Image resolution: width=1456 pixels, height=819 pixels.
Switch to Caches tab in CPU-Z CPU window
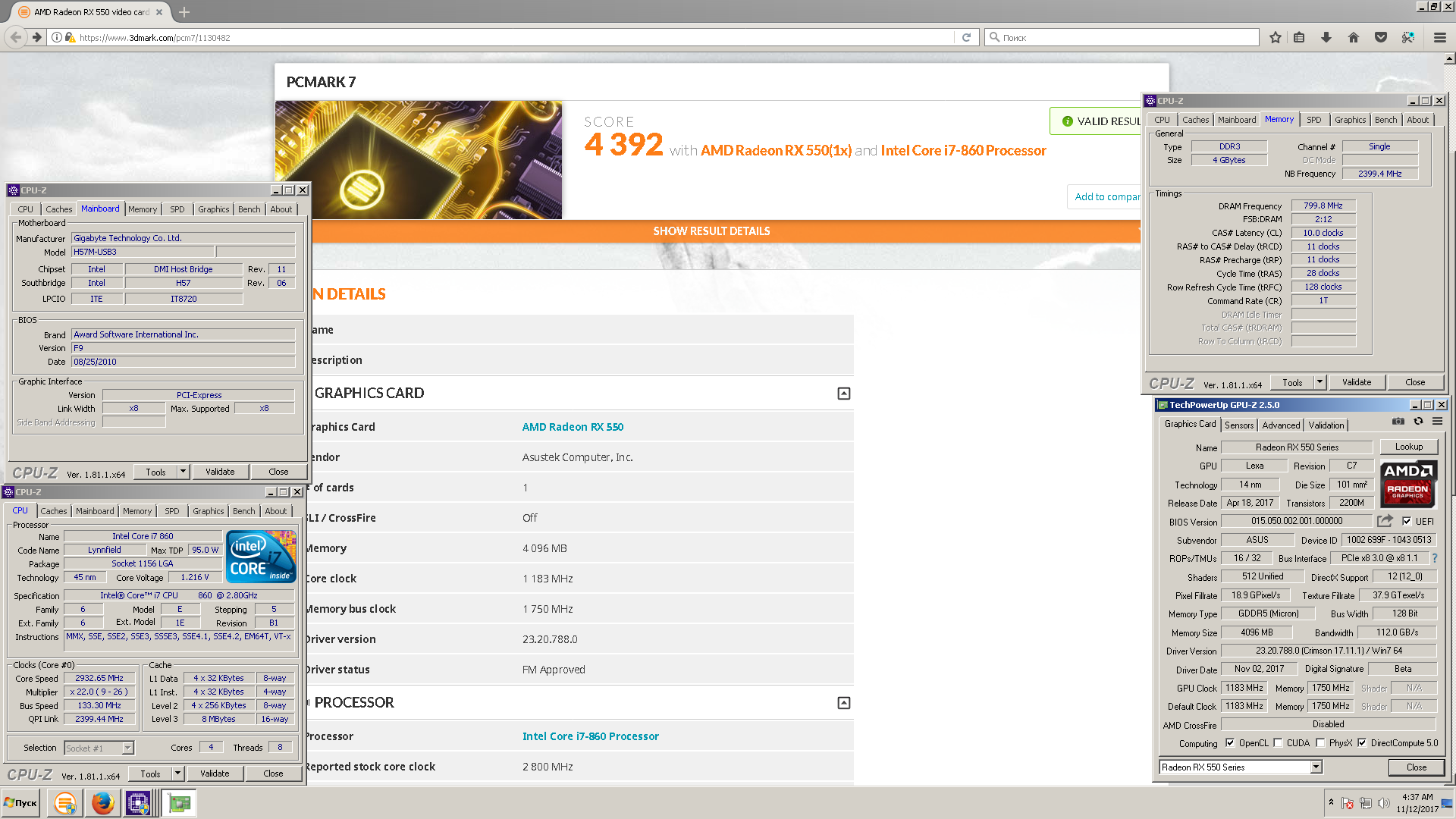(x=54, y=511)
